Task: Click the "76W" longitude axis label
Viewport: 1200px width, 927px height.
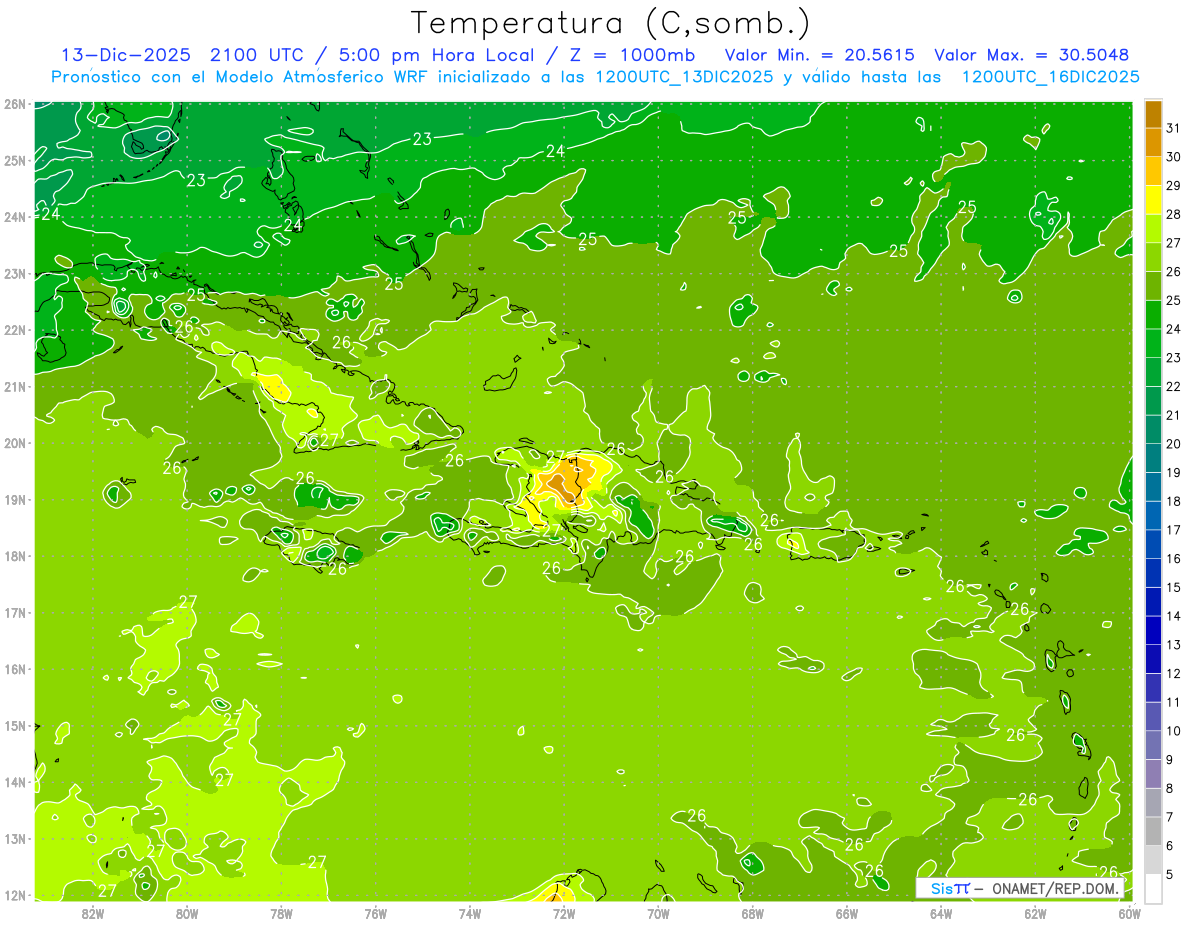Action: (x=376, y=913)
